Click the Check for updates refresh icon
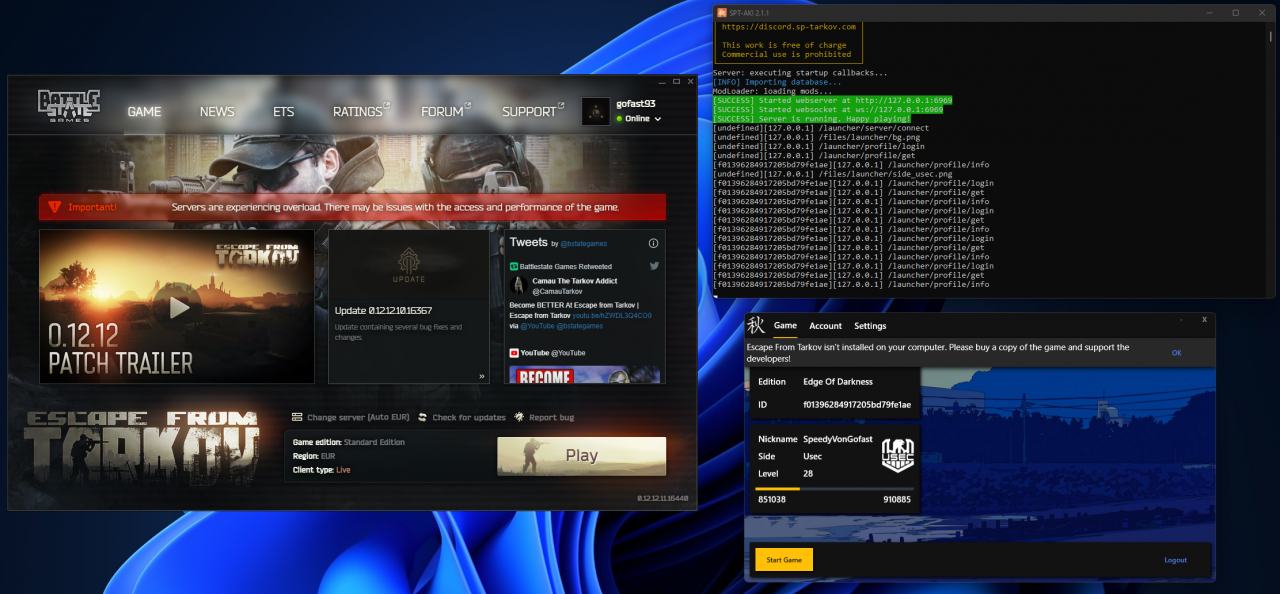This screenshot has width=1280, height=594. [x=423, y=417]
